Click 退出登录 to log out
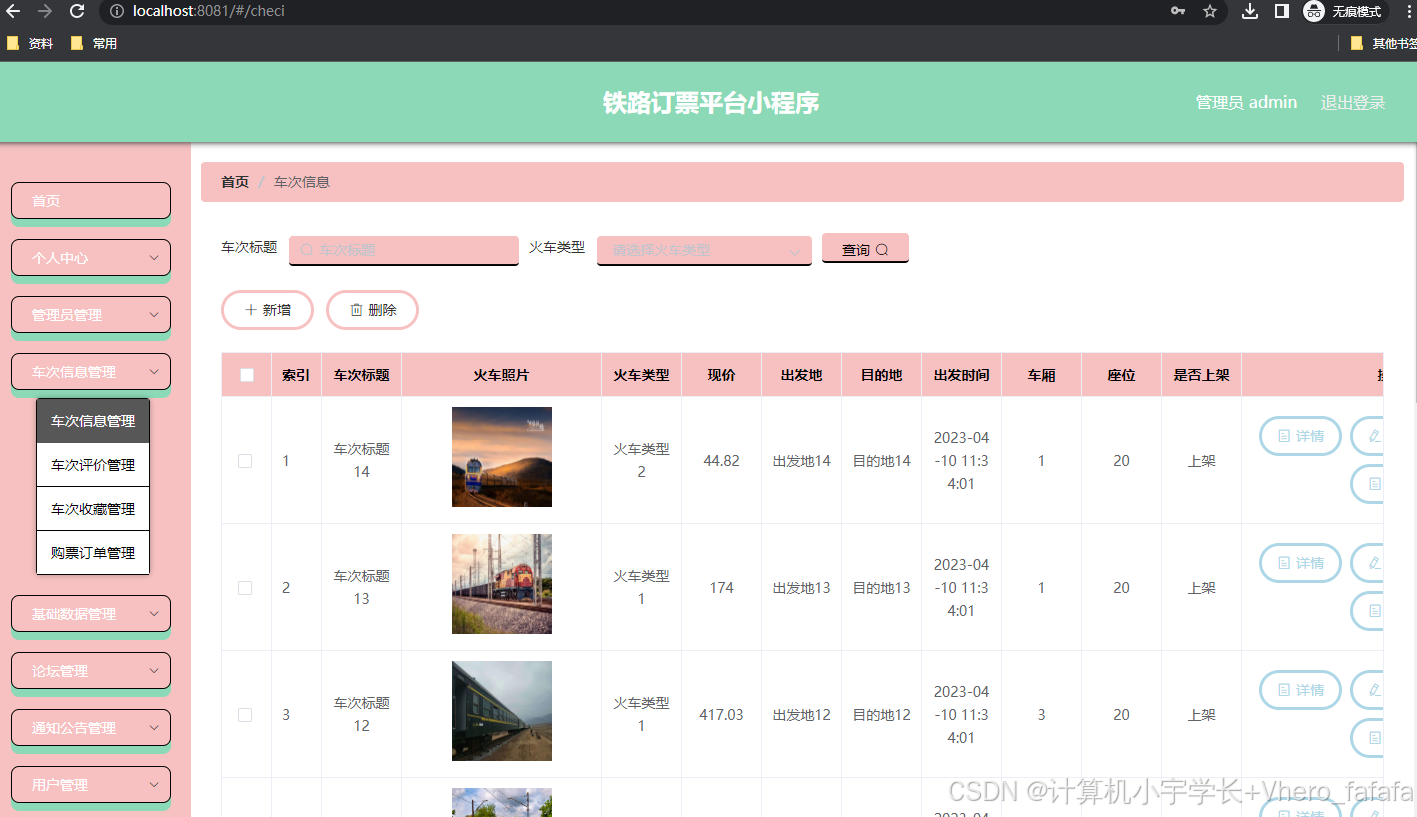 [x=1353, y=102]
